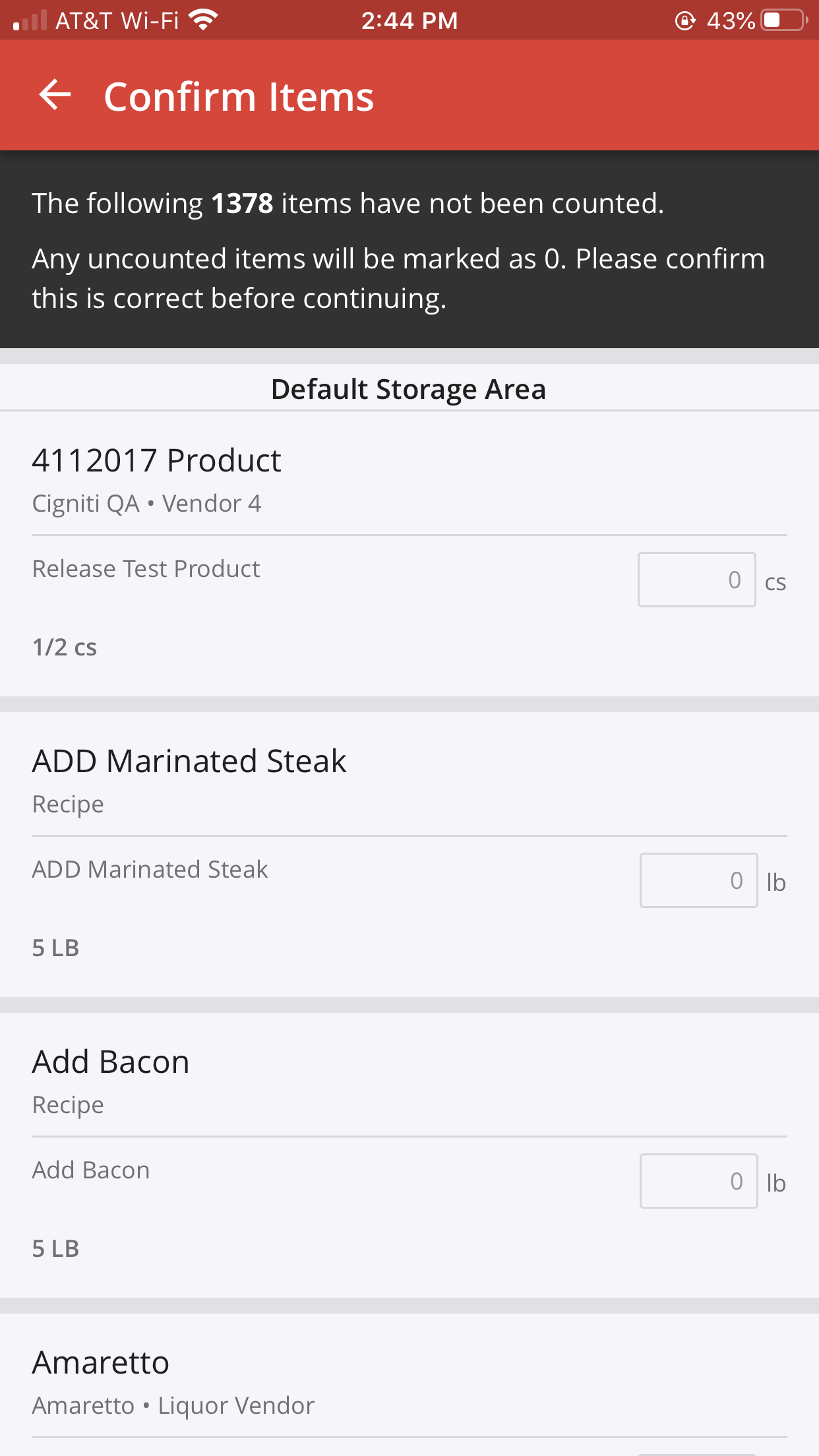Tap the Default Storage Area section header
This screenshot has height=1456, width=819.
[409, 389]
